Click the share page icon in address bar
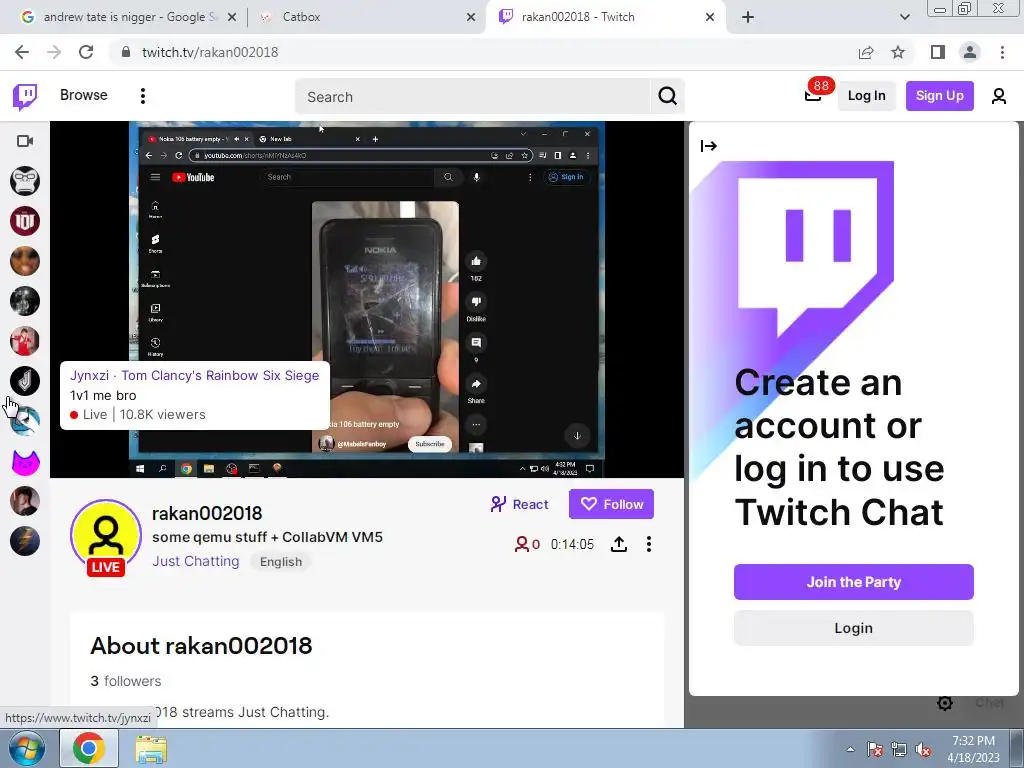Viewport: 1024px width, 768px height. tap(866, 52)
